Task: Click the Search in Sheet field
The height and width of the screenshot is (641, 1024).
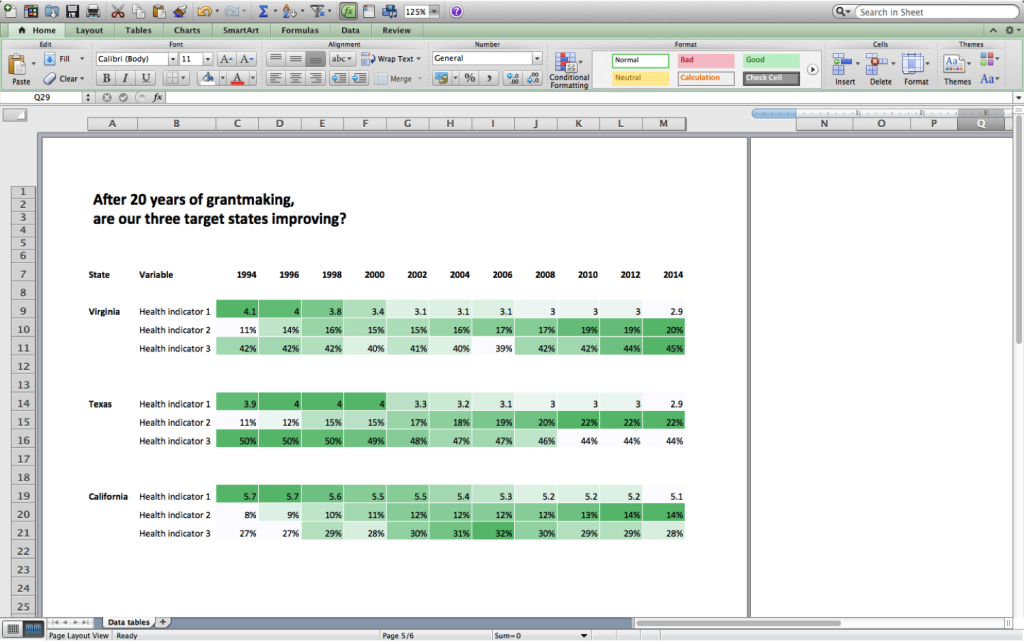Action: point(937,12)
